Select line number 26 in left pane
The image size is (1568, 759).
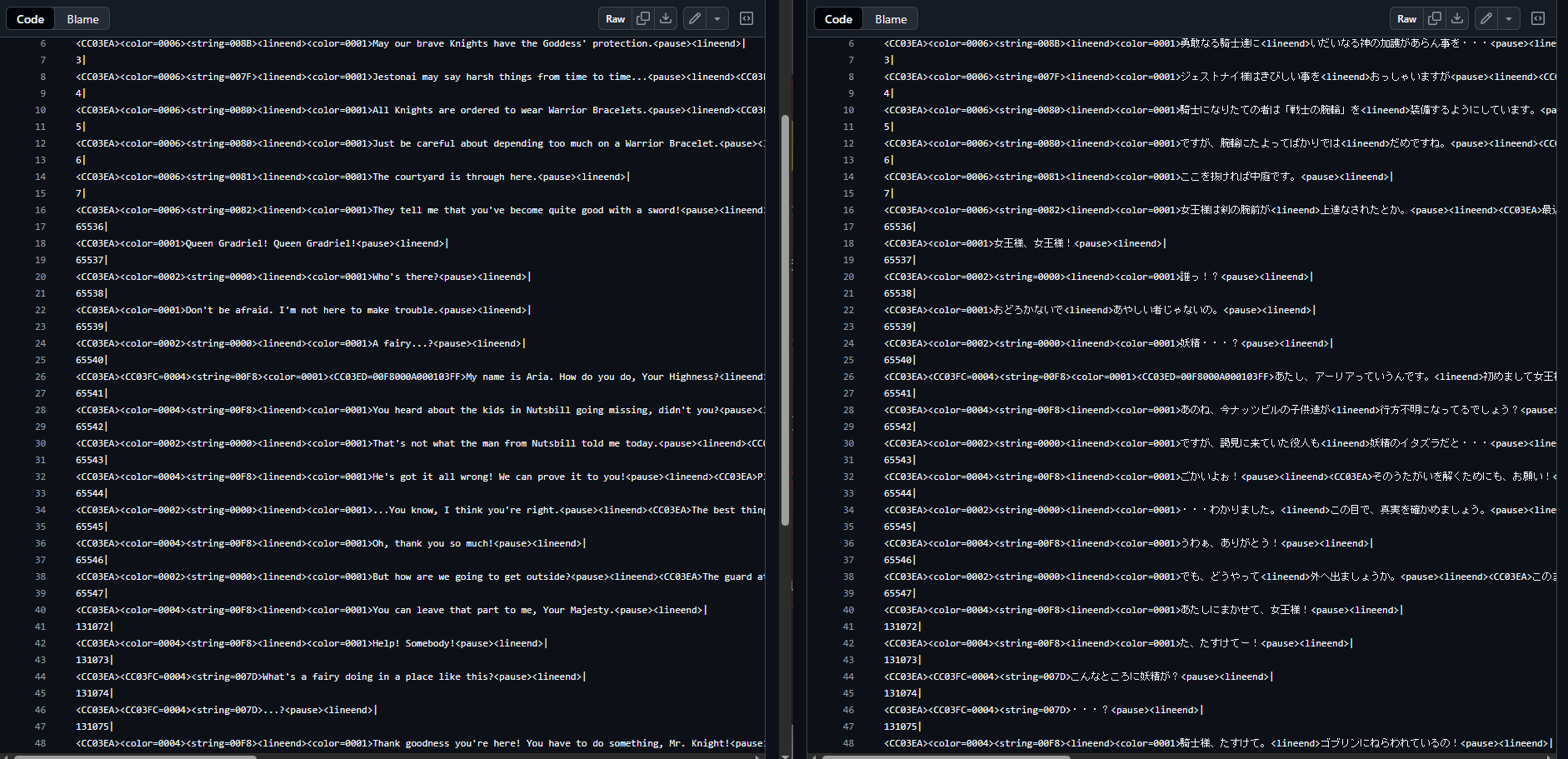tap(41, 377)
